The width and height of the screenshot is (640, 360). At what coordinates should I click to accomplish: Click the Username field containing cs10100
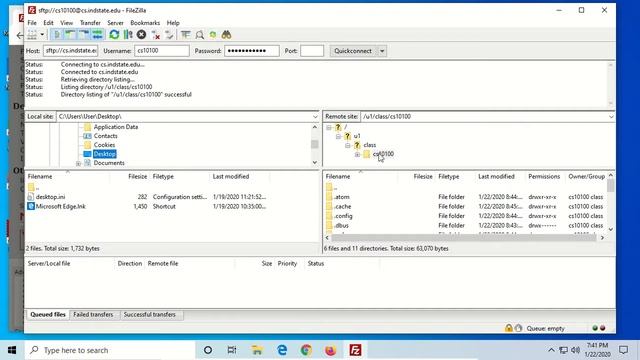tap(162, 51)
